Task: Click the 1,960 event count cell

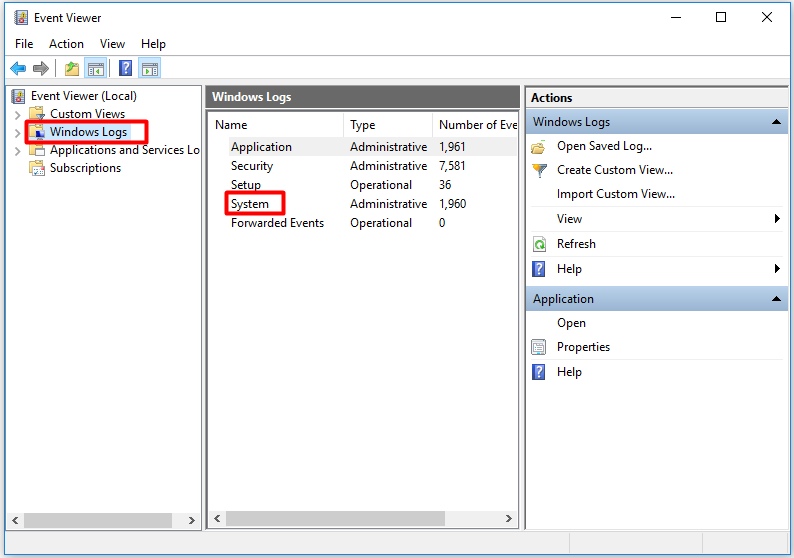Action: (452, 204)
